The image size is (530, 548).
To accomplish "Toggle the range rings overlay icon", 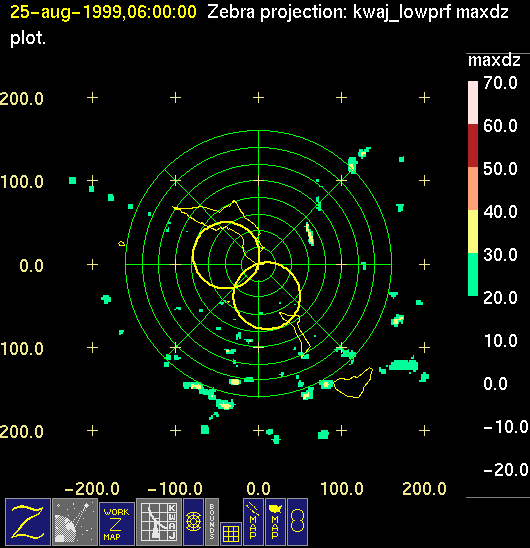I will pyautogui.click(x=193, y=522).
